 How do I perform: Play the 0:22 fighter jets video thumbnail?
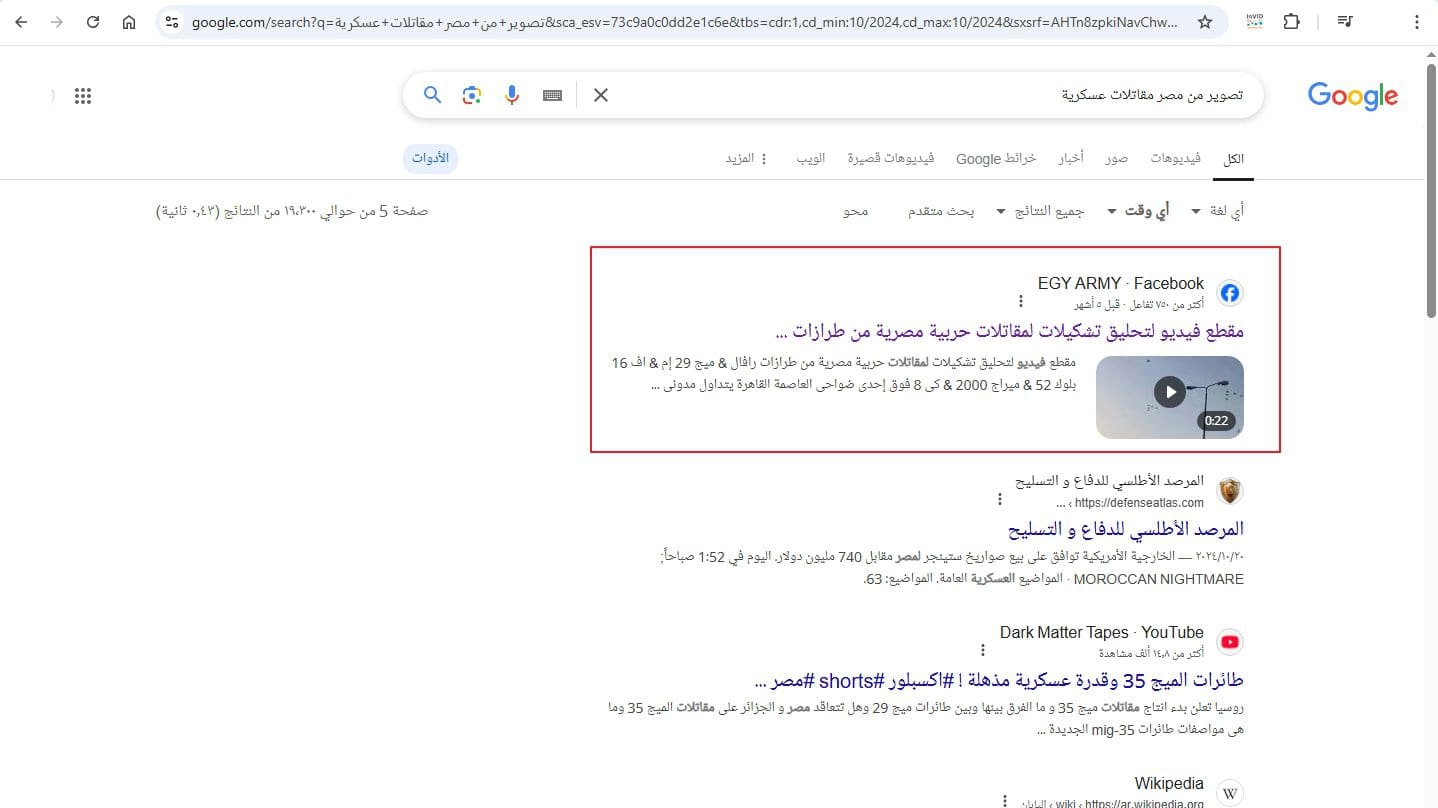click(1169, 392)
